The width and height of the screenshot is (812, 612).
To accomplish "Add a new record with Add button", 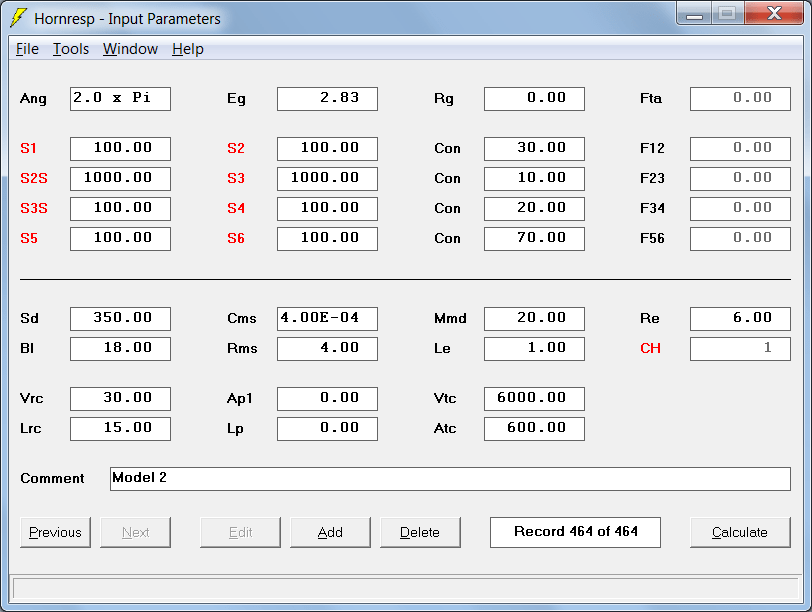I will click(x=330, y=532).
